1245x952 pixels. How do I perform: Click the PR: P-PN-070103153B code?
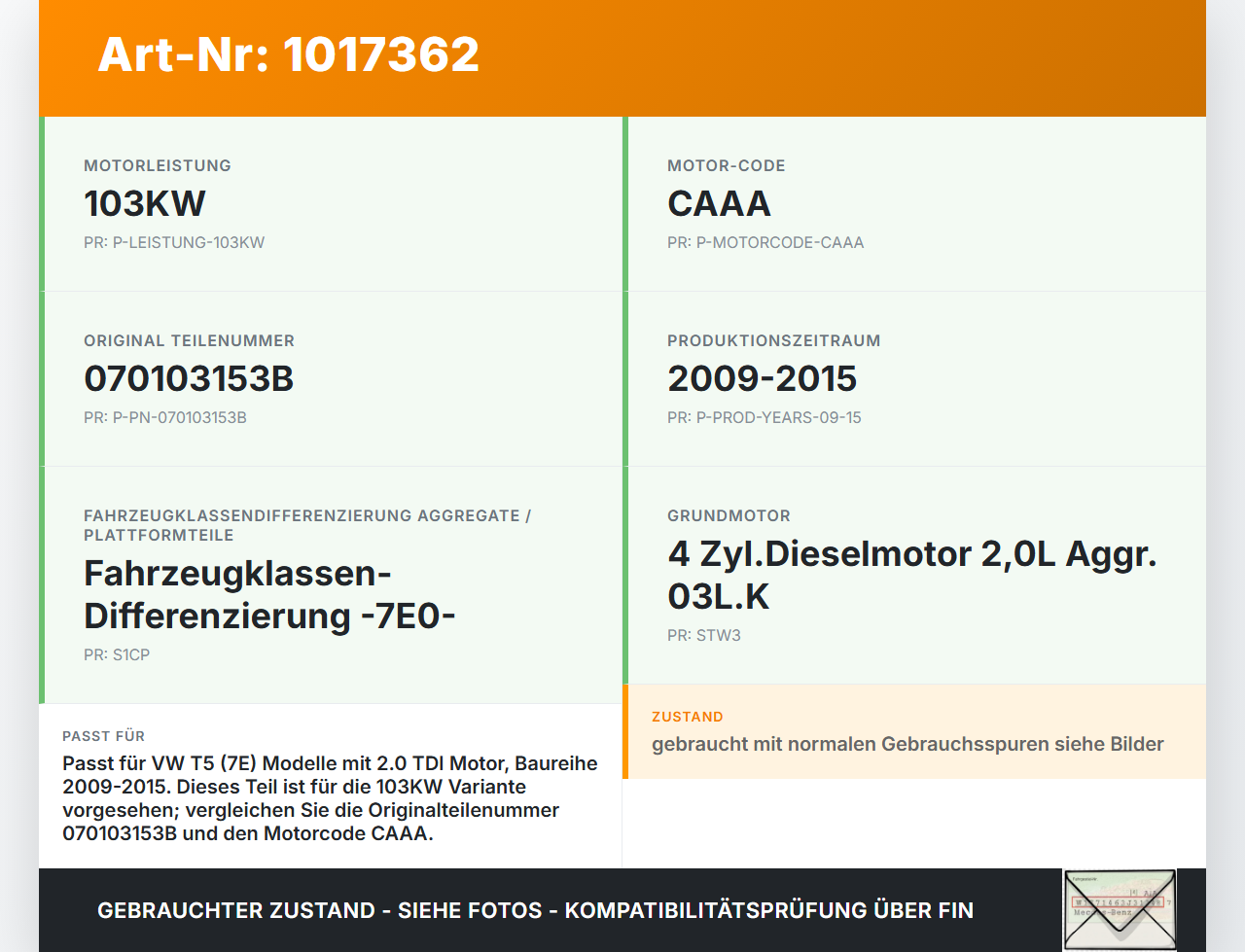pyautogui.click(x=165, y=417)
